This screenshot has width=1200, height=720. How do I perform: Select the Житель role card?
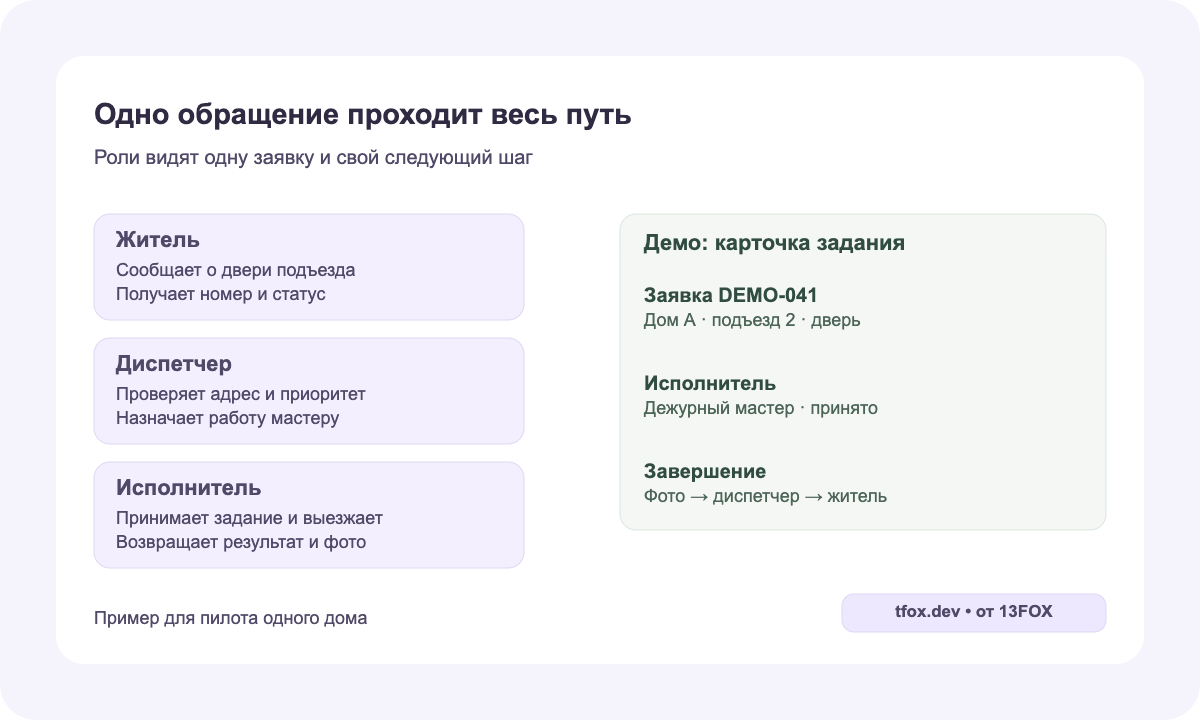tap(309, 267)
